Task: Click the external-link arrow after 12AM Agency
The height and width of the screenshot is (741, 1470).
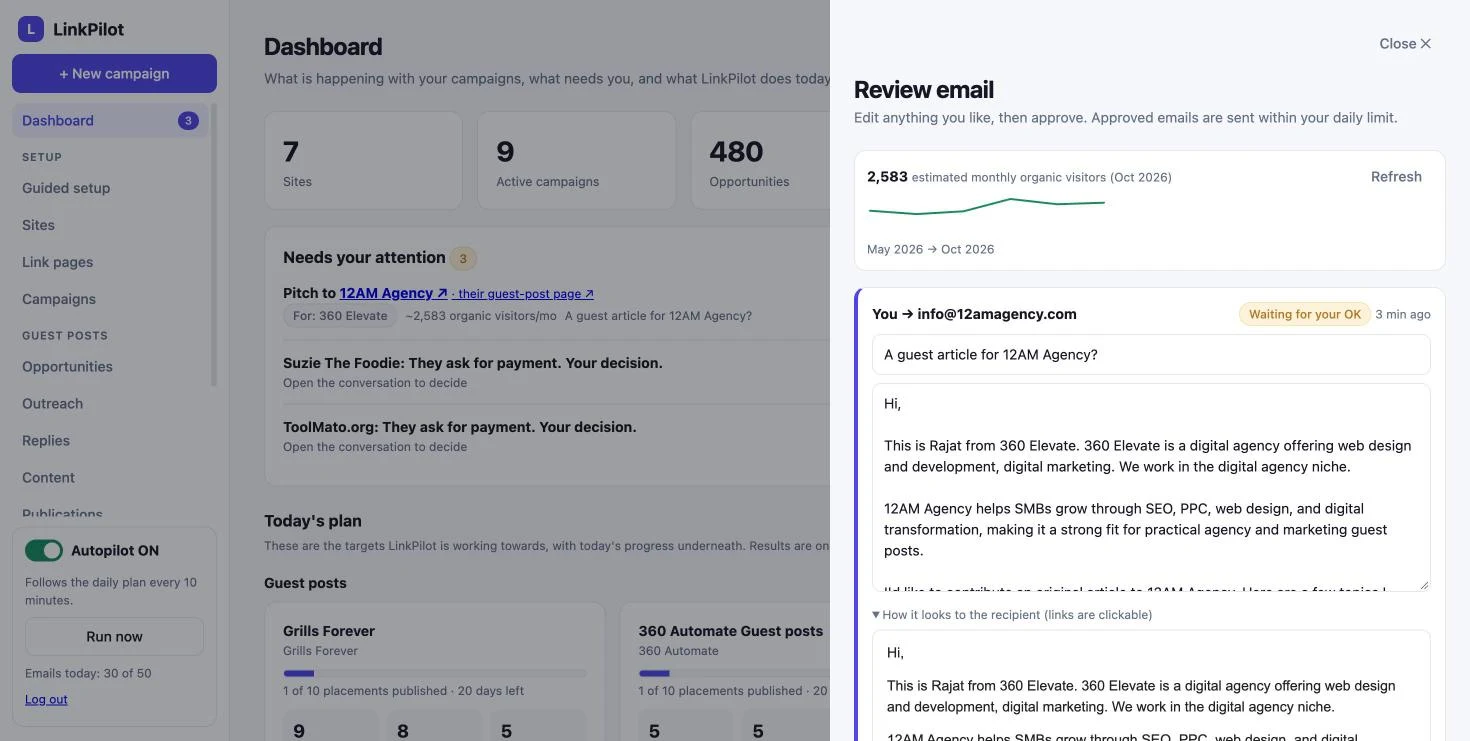Action: (442, 293)
